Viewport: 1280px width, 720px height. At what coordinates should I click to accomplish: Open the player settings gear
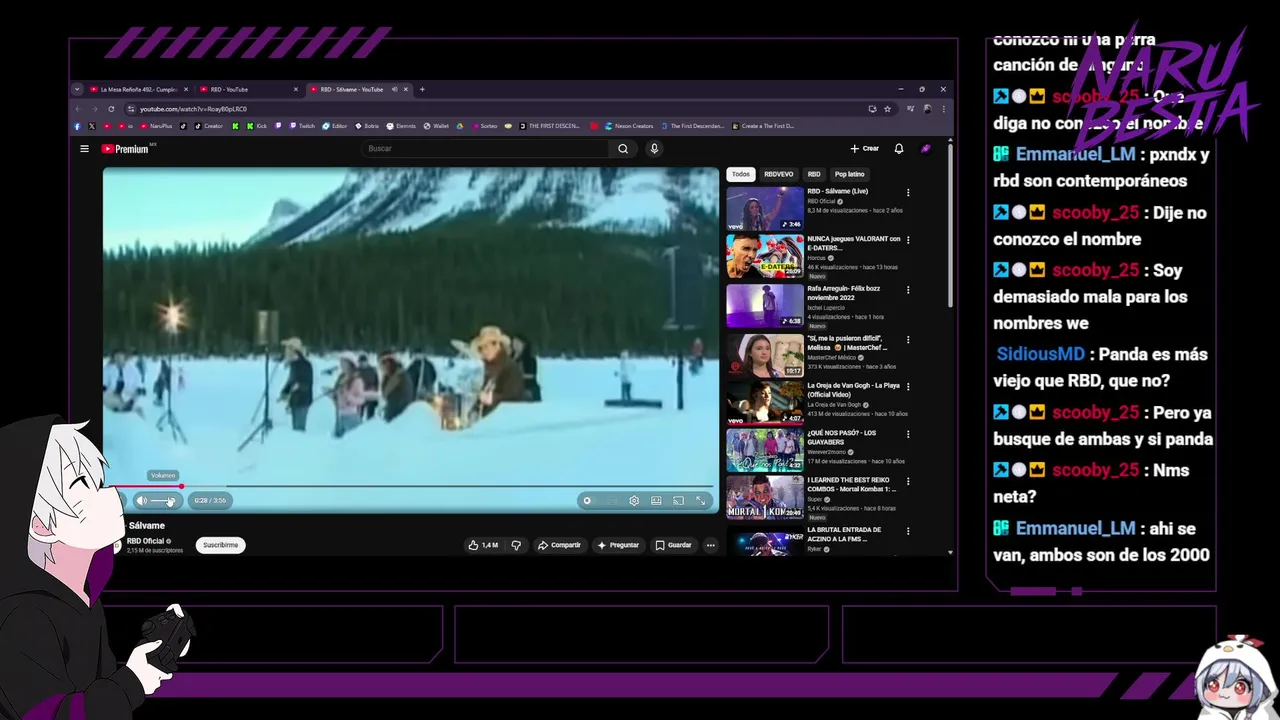coord(634,501)
